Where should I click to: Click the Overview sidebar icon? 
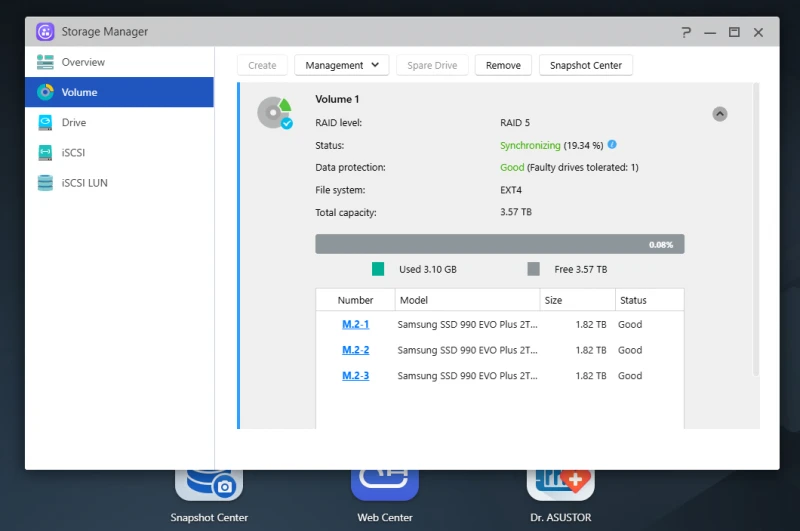point(45,62)
